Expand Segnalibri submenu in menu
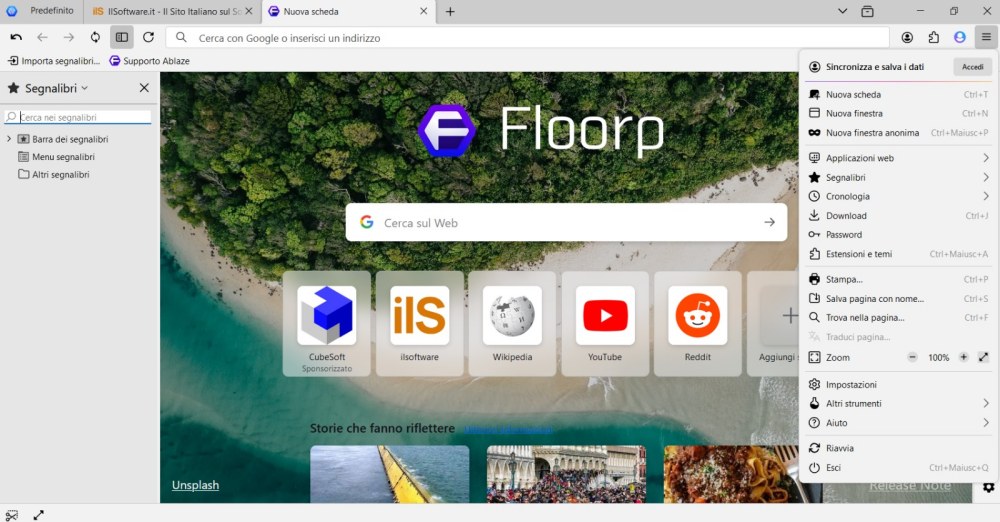This screenshot has height=522, width=1000. [x=898, y=177]
